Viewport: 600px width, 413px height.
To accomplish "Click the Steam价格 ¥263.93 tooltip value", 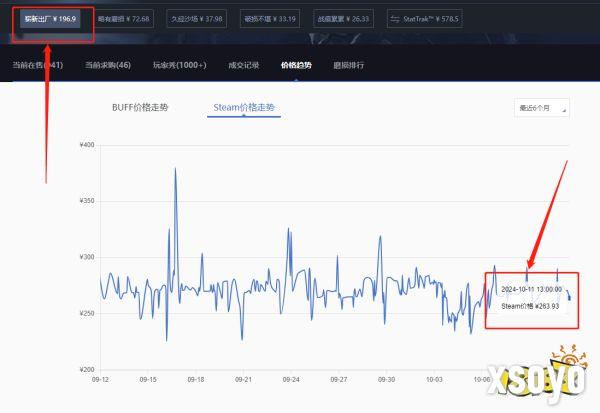I will [x=530, y=306].
